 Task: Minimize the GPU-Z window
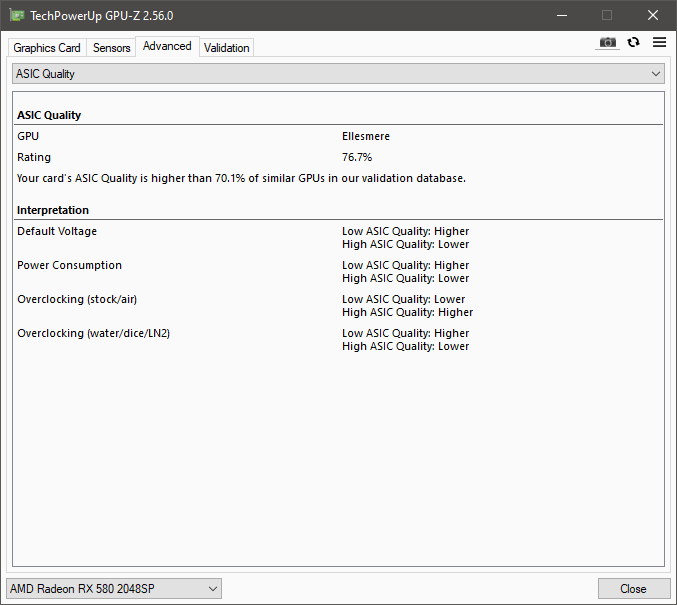pos(562,16)
